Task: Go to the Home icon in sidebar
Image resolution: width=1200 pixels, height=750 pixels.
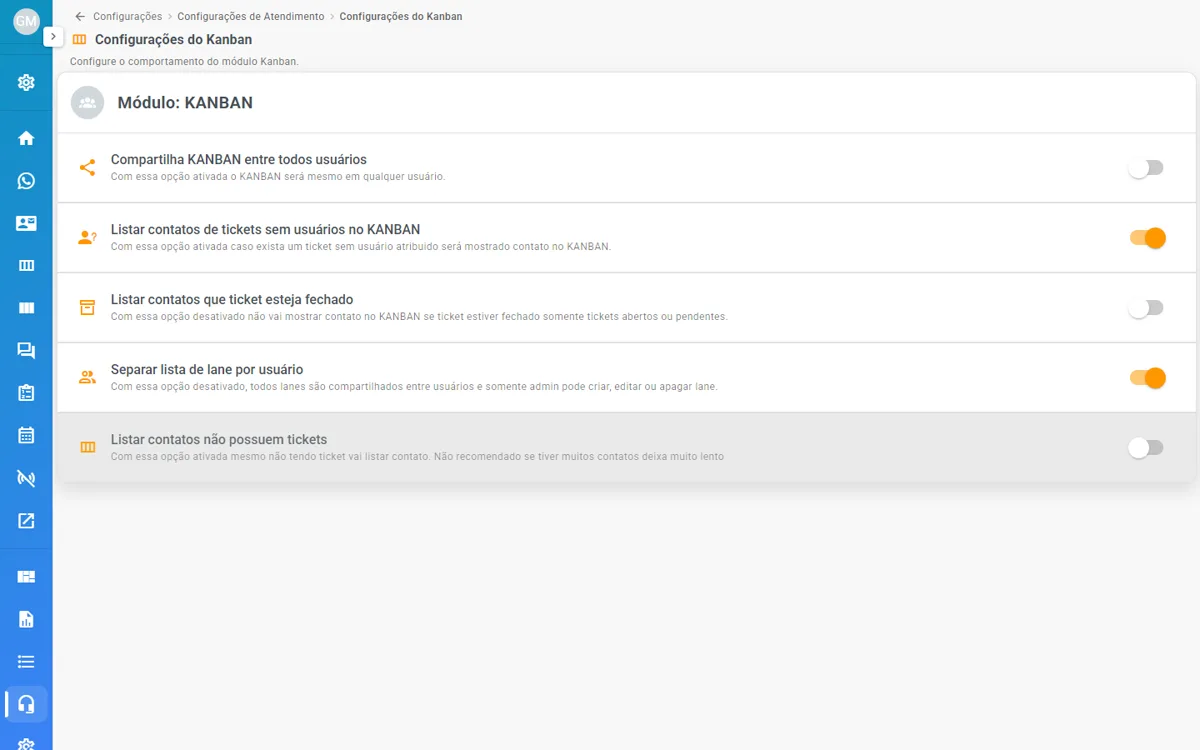Action: (x=26, y=138)
